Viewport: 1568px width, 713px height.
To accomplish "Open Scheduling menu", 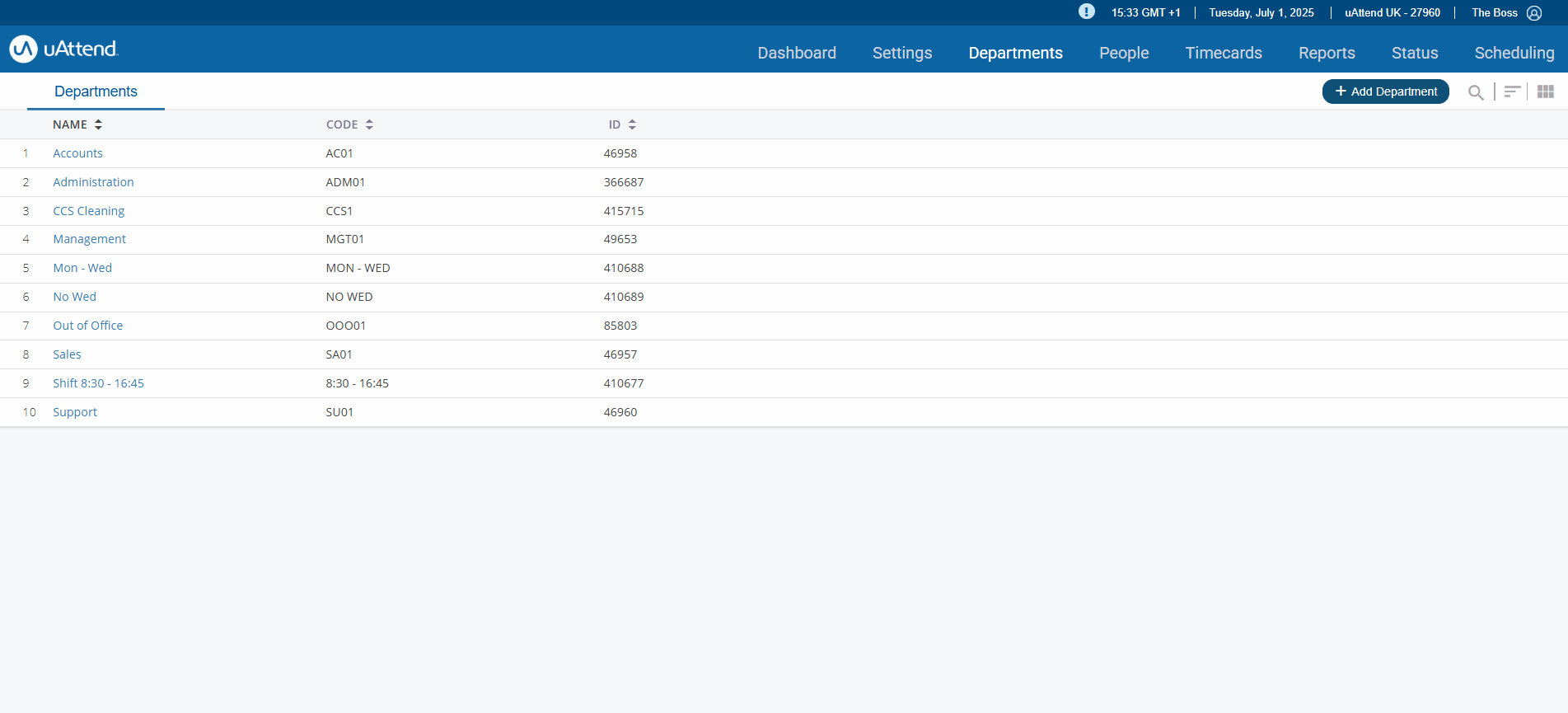I will pos(1514,53).
